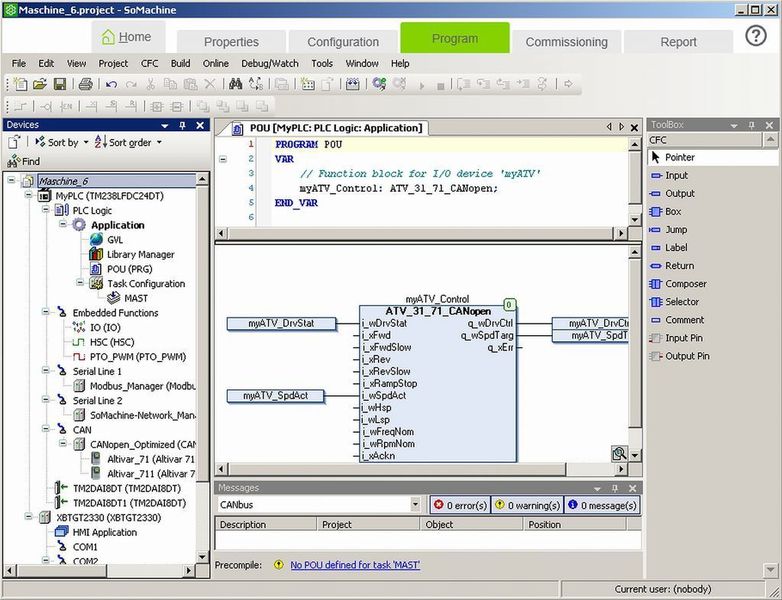Select the myATV_SpdAct input box
Screen dimensions: 782x600
275,396
